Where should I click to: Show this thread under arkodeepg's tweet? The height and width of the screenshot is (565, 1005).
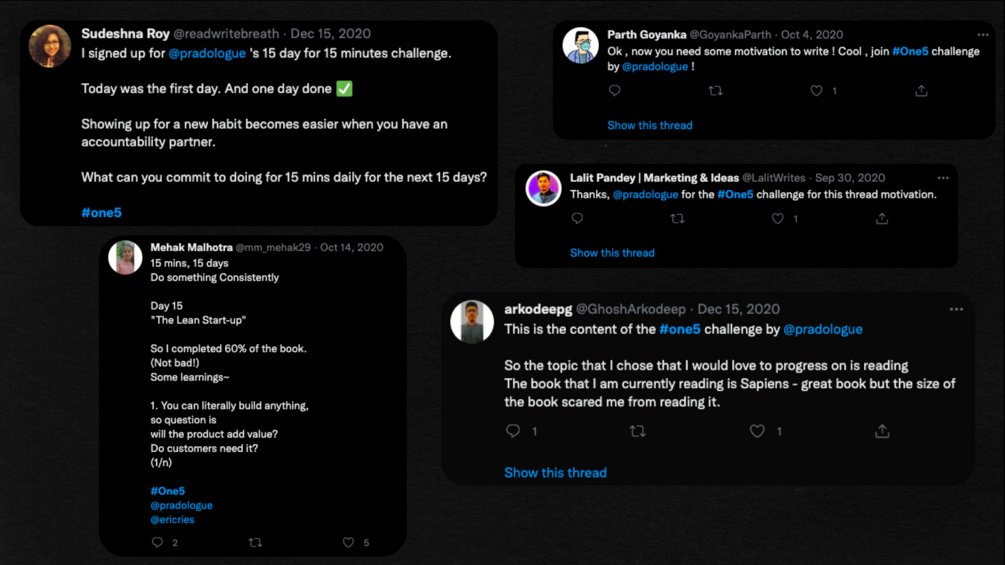coord(555,473)
